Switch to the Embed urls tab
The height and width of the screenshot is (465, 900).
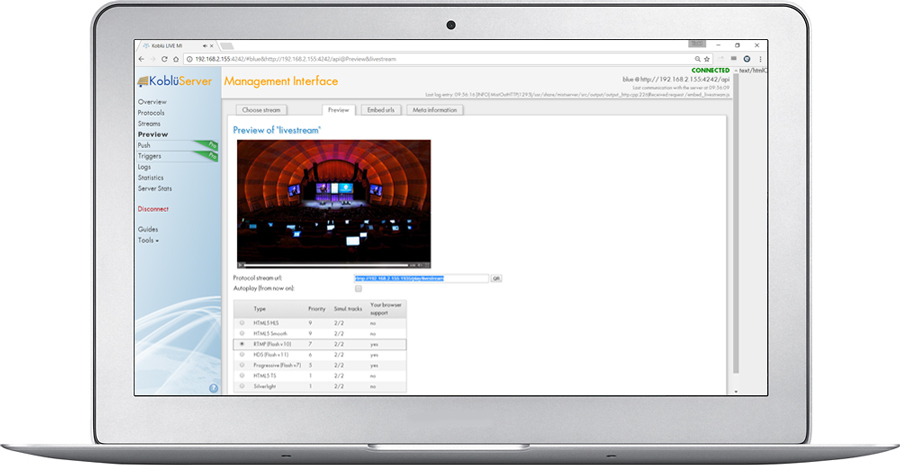tap(381, 110)
